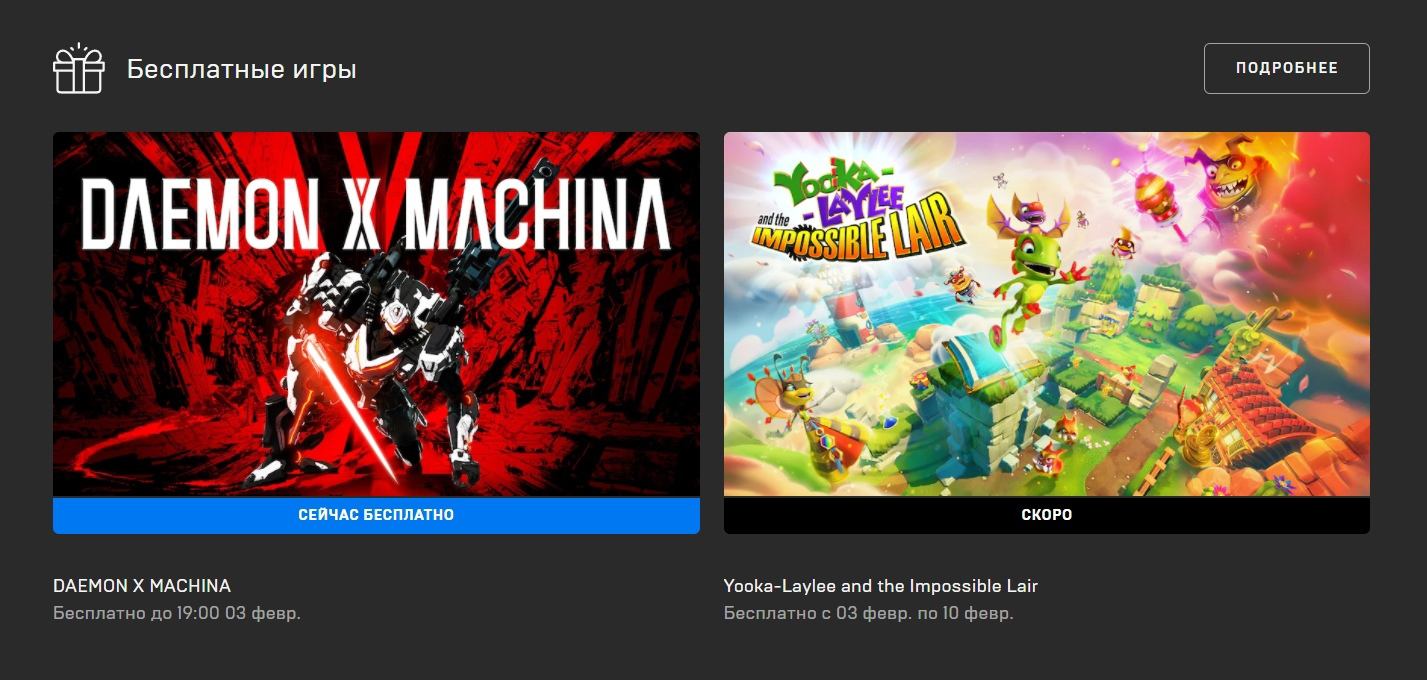
Task: Click the Бесплатно с 03 февр. по 10 февр. text
Action: [x=869, y=613]
